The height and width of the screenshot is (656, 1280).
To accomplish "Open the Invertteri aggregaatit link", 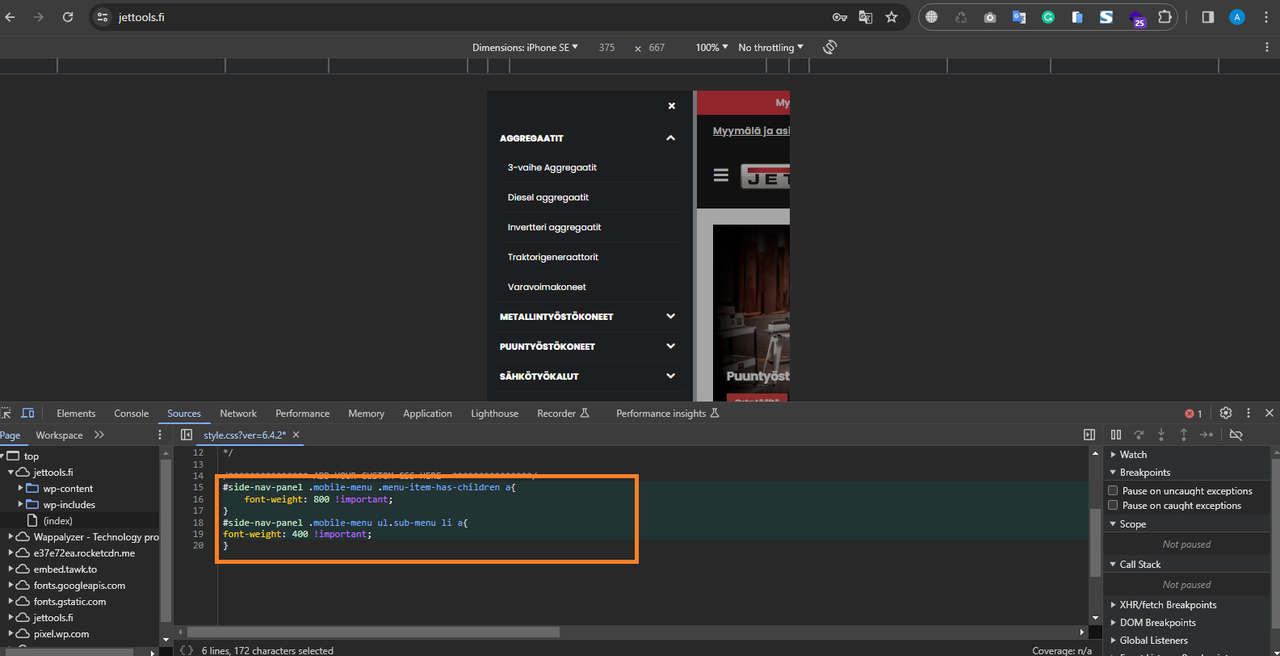I will point(554,227).
